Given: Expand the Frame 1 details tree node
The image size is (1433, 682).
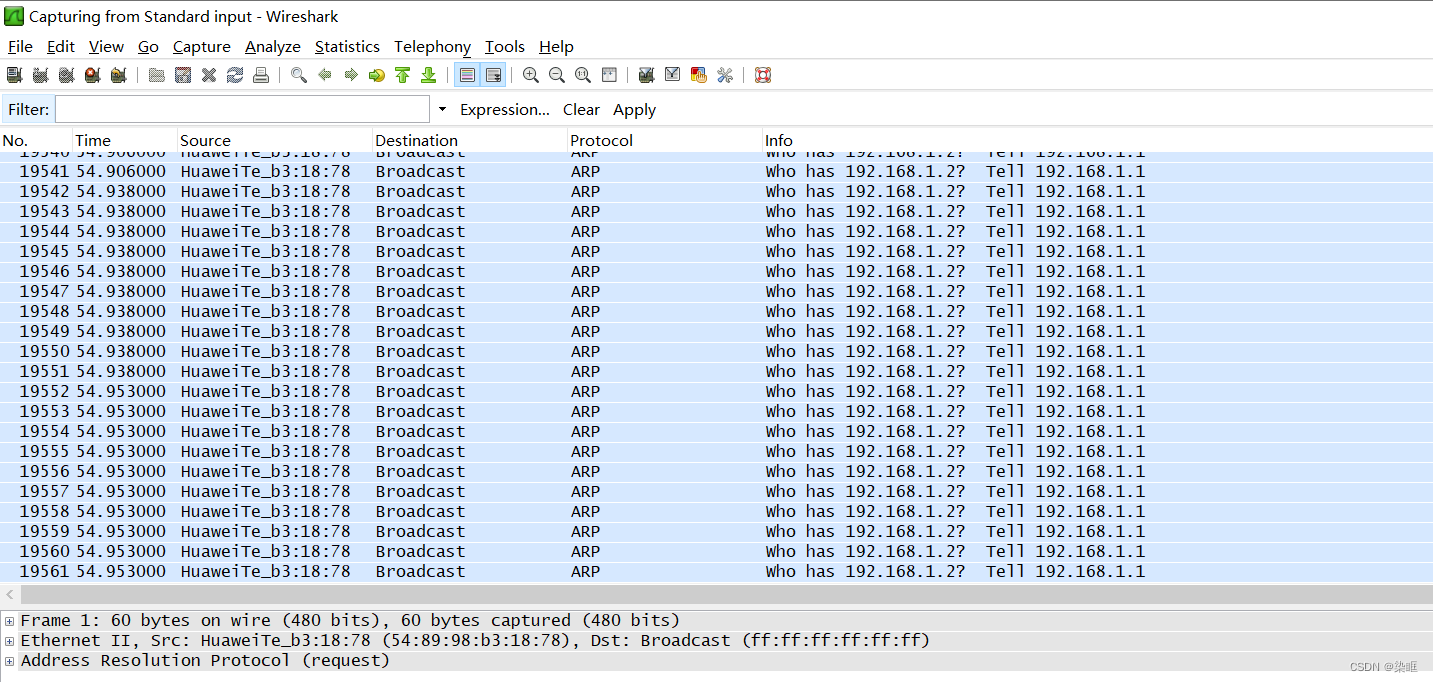Looking at the screenshot, I should (x=10, y=621).
